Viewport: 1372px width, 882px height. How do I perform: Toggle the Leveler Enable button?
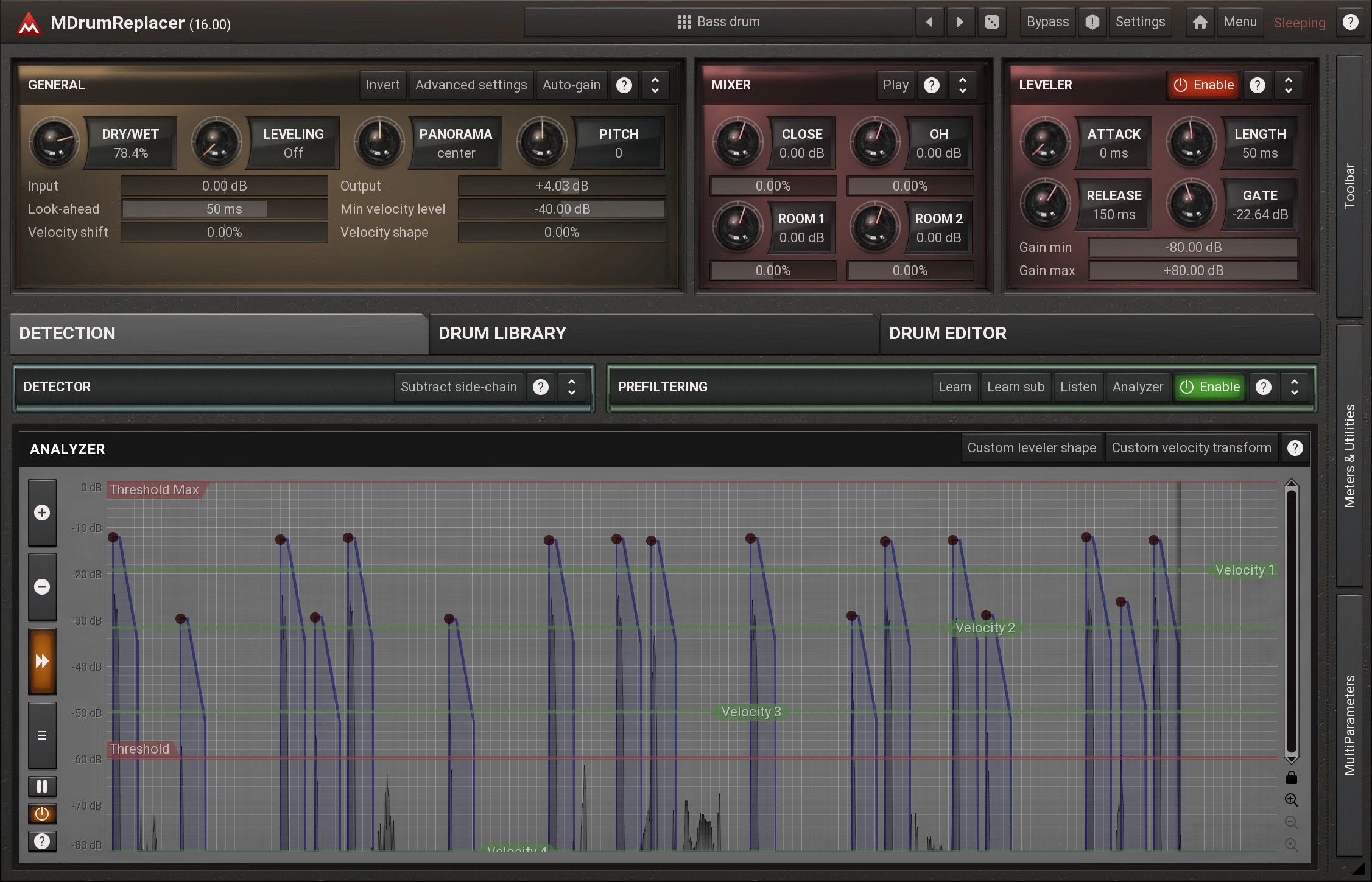click(1203, 85)
